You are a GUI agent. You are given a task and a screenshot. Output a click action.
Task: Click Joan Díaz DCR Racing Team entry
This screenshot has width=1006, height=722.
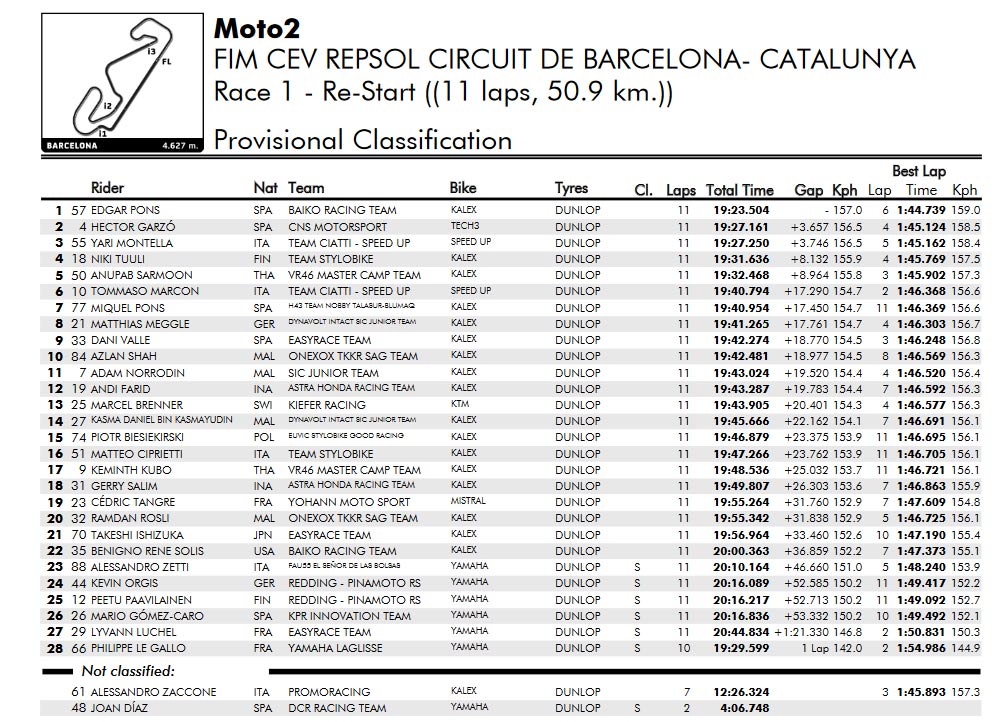(x=337, y=709)
